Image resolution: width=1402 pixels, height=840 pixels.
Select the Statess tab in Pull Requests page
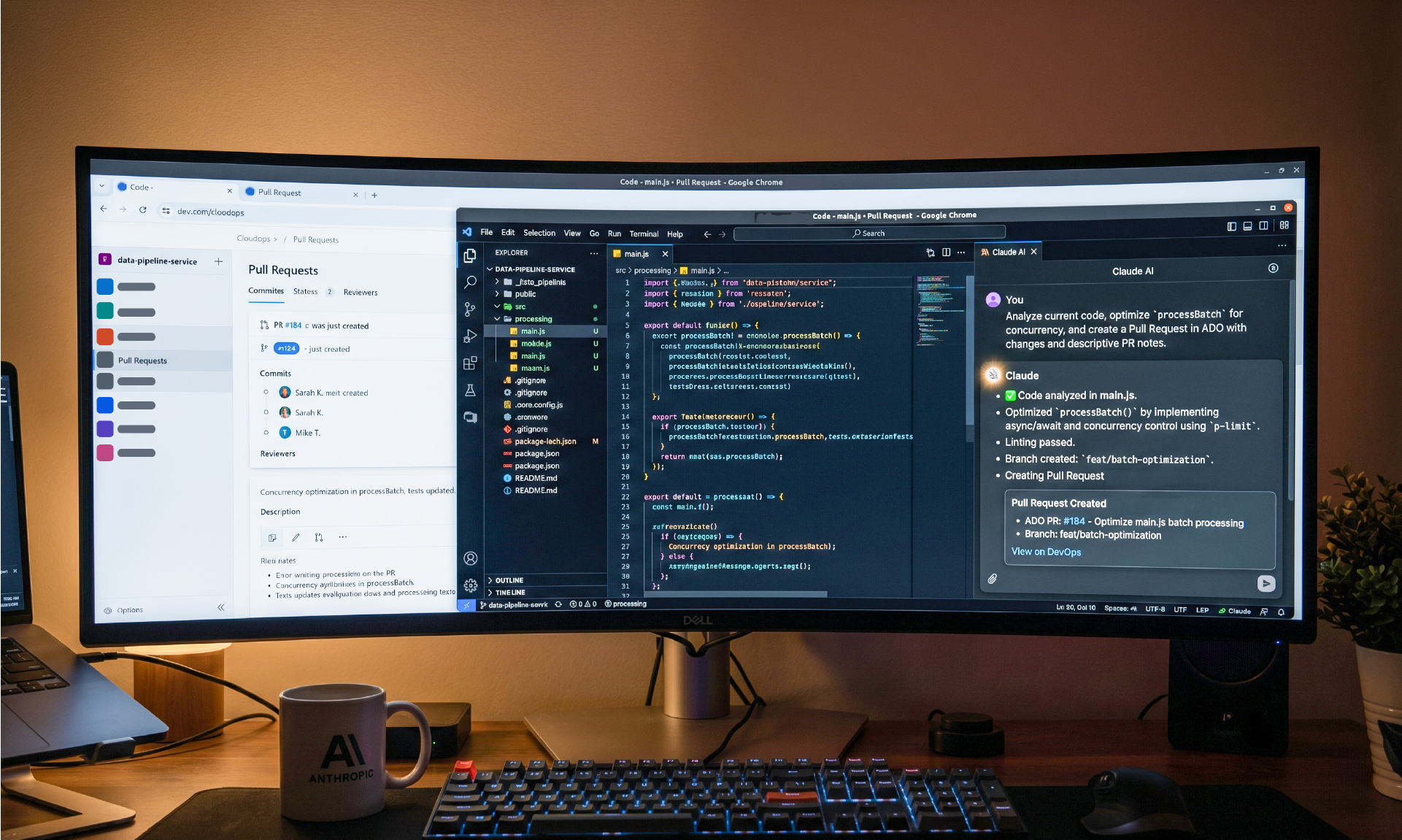[305, 291]
